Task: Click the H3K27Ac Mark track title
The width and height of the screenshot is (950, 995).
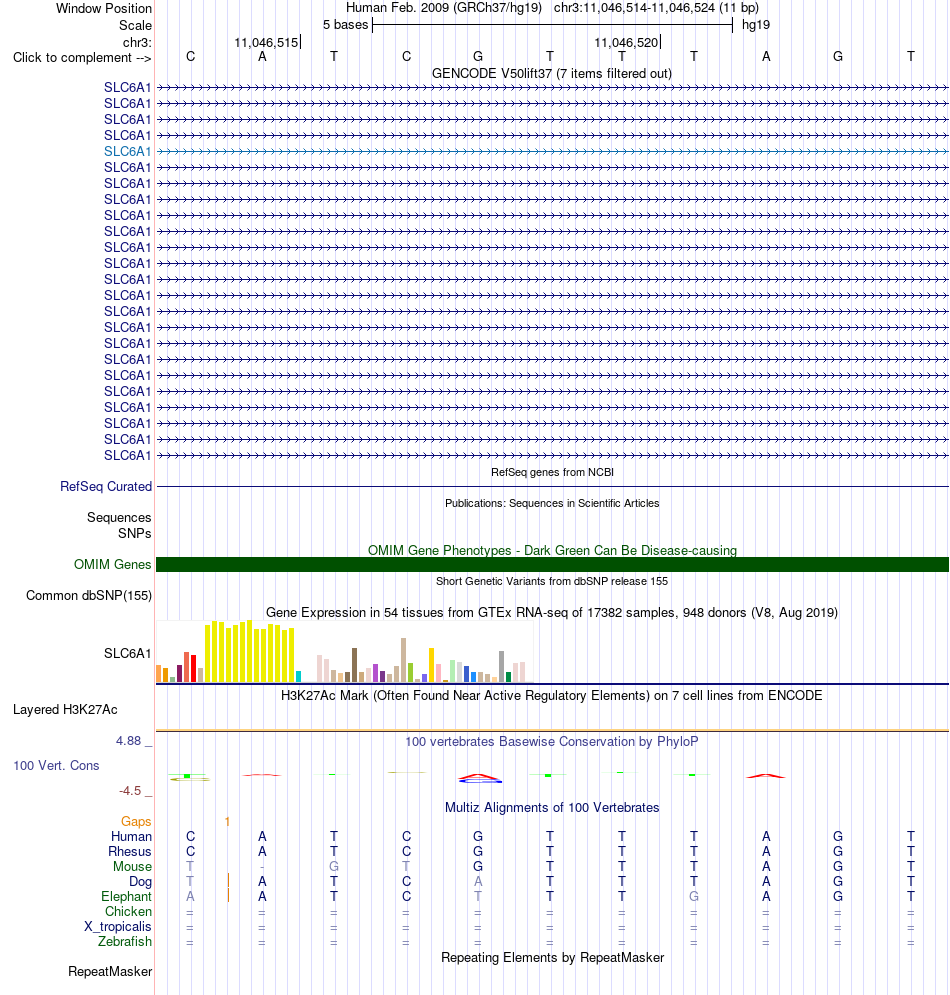Action: pyautogui.click(x=551, y=695)
